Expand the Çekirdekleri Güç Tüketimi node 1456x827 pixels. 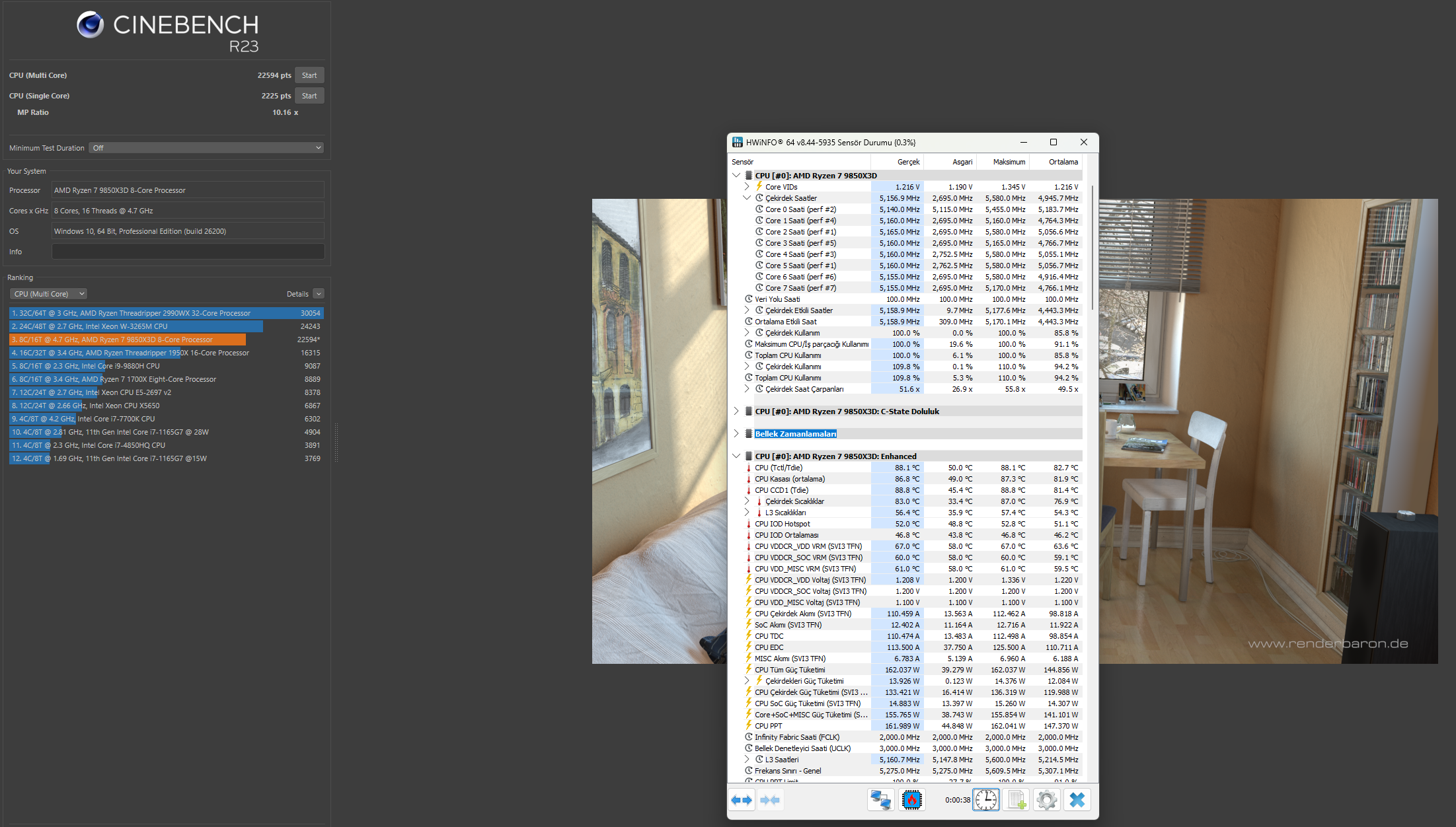coord(747,681)
